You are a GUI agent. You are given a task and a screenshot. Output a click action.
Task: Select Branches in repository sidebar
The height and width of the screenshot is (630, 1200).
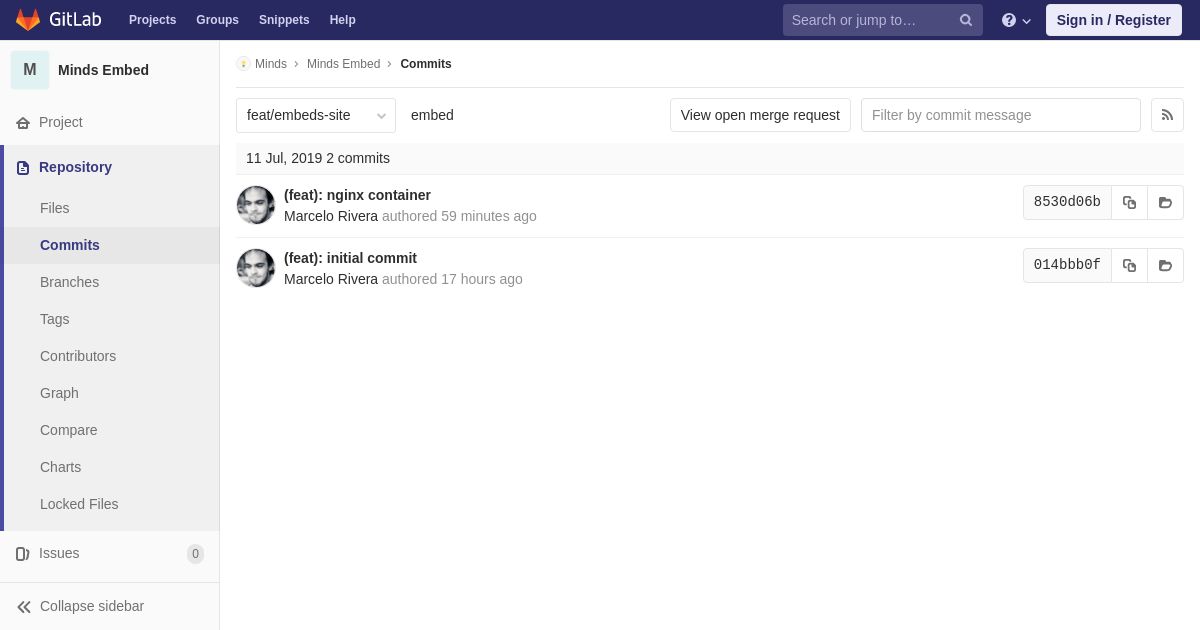click(x=69, y=282)
